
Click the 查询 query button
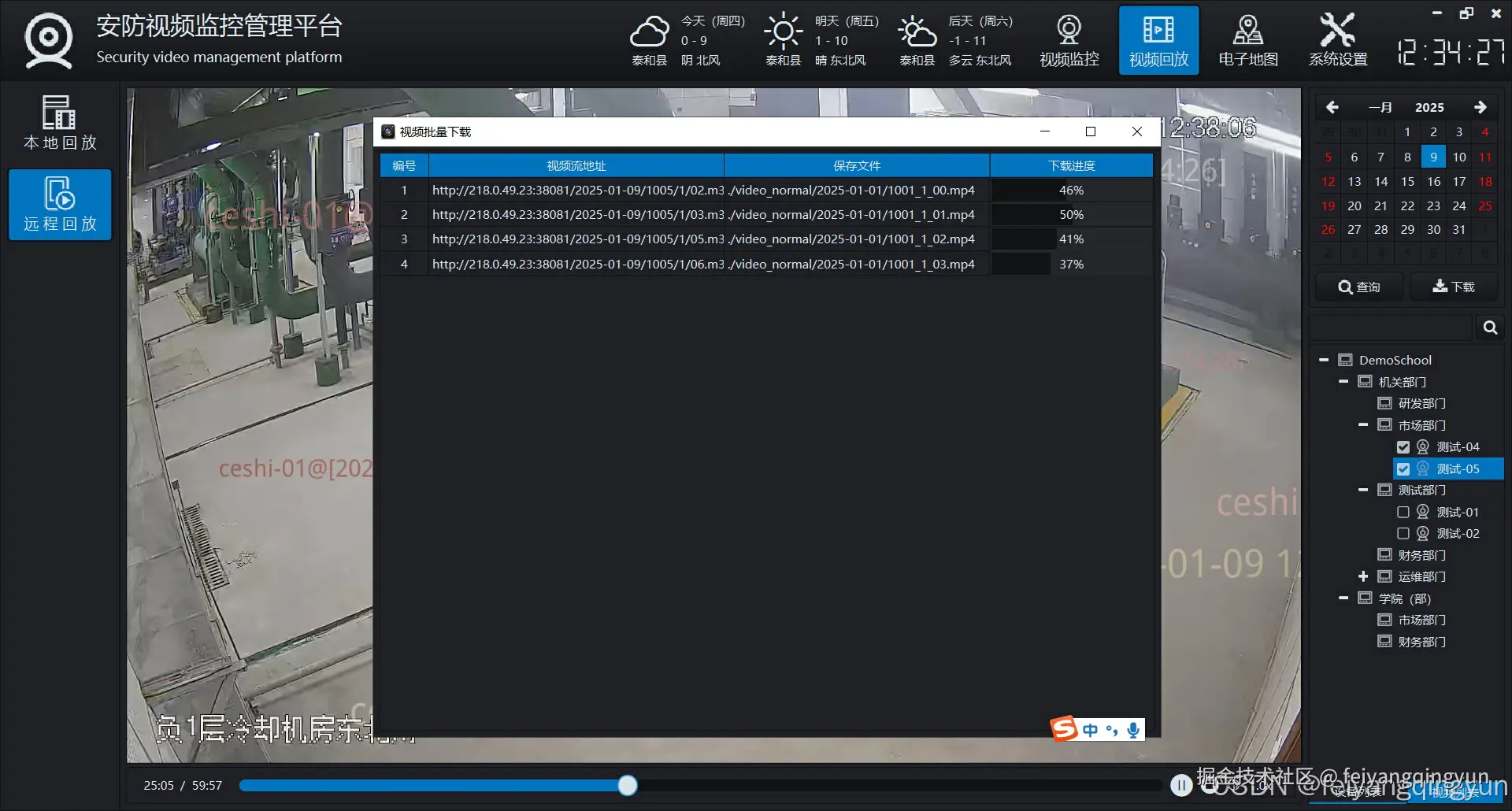(1359, 287)
